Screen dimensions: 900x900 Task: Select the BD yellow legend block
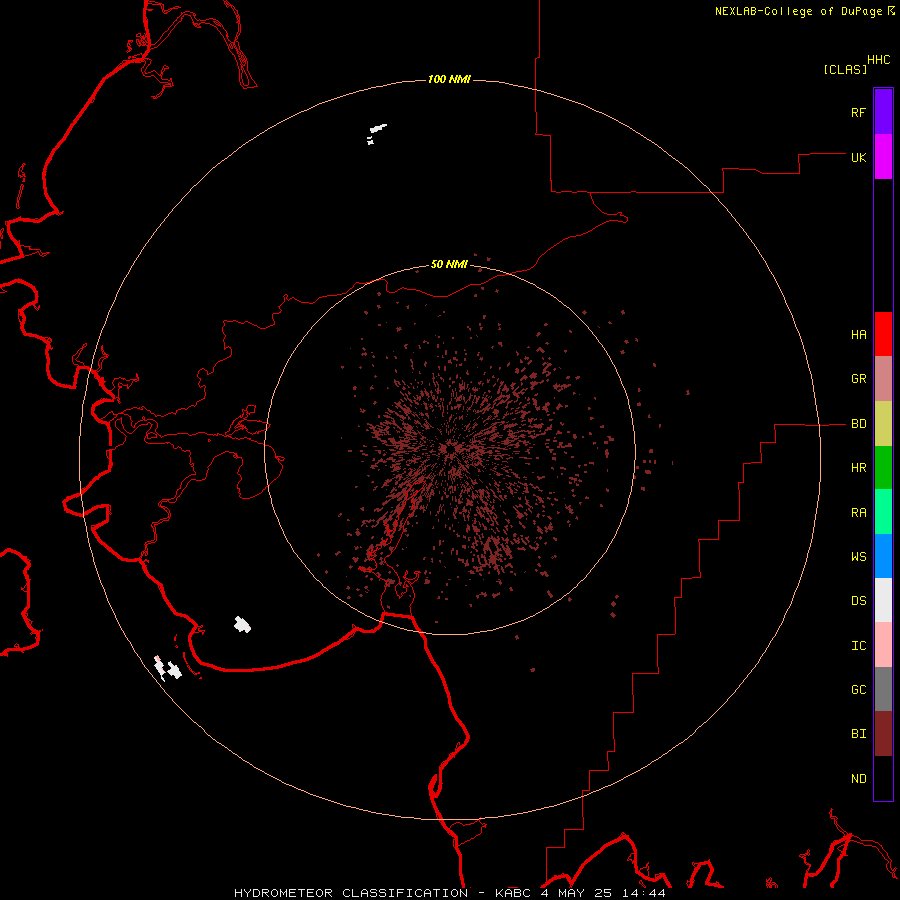[883, 424]
